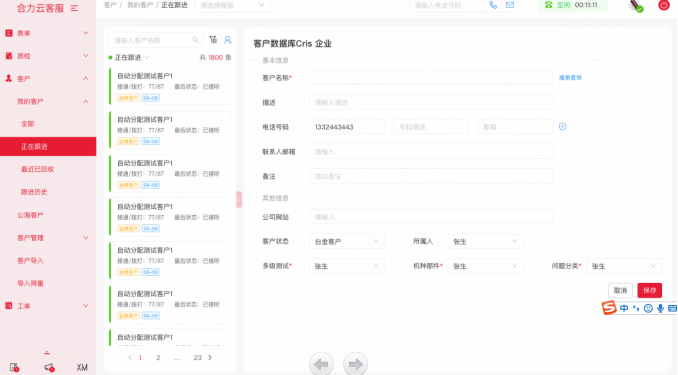Open the 正在跟进 status filter dropdown
The image size is (678, 375).
pyautogui.click(x=129, y=57)
